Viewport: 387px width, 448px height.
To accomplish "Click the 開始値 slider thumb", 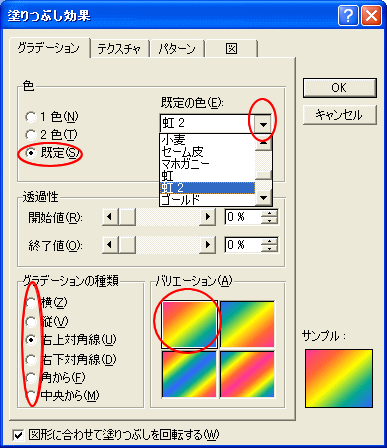I will click(x=127, y=217).
